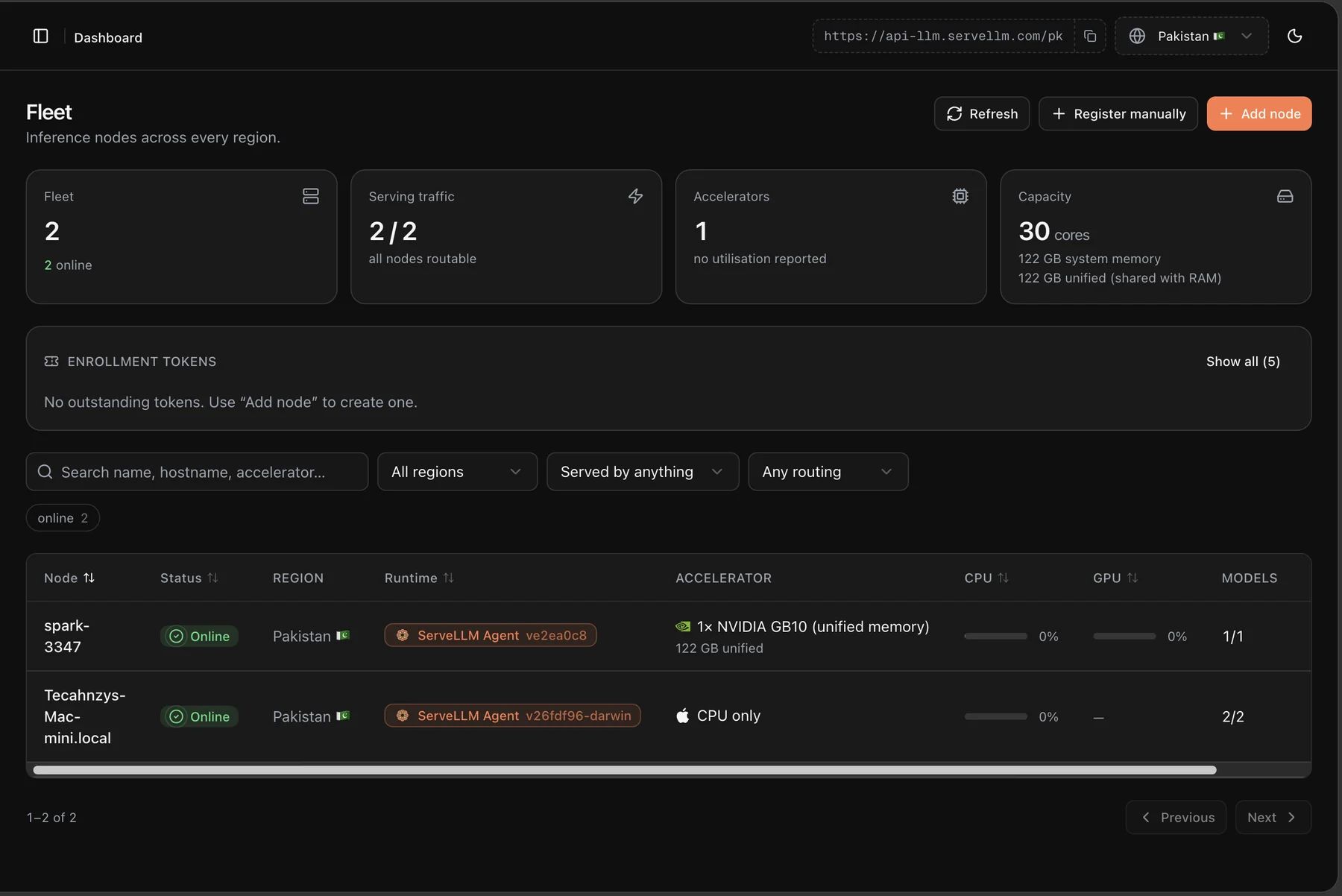This screenshot has width=1342, height=896.
Task: Open the Pakistan region selector
Action: pyautogui.click(x=1191, y=36)
